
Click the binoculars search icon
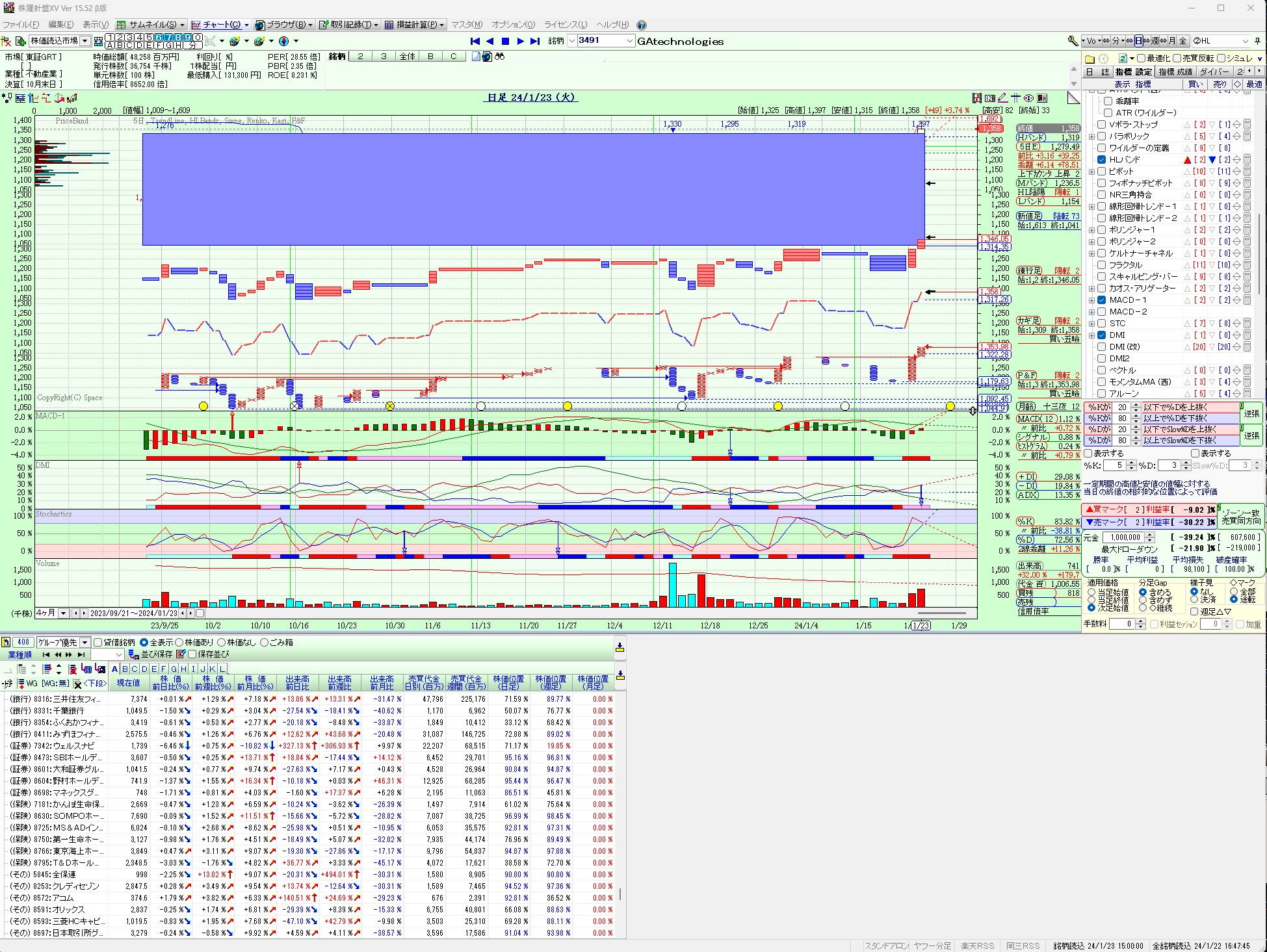click(x=499, y=57)
